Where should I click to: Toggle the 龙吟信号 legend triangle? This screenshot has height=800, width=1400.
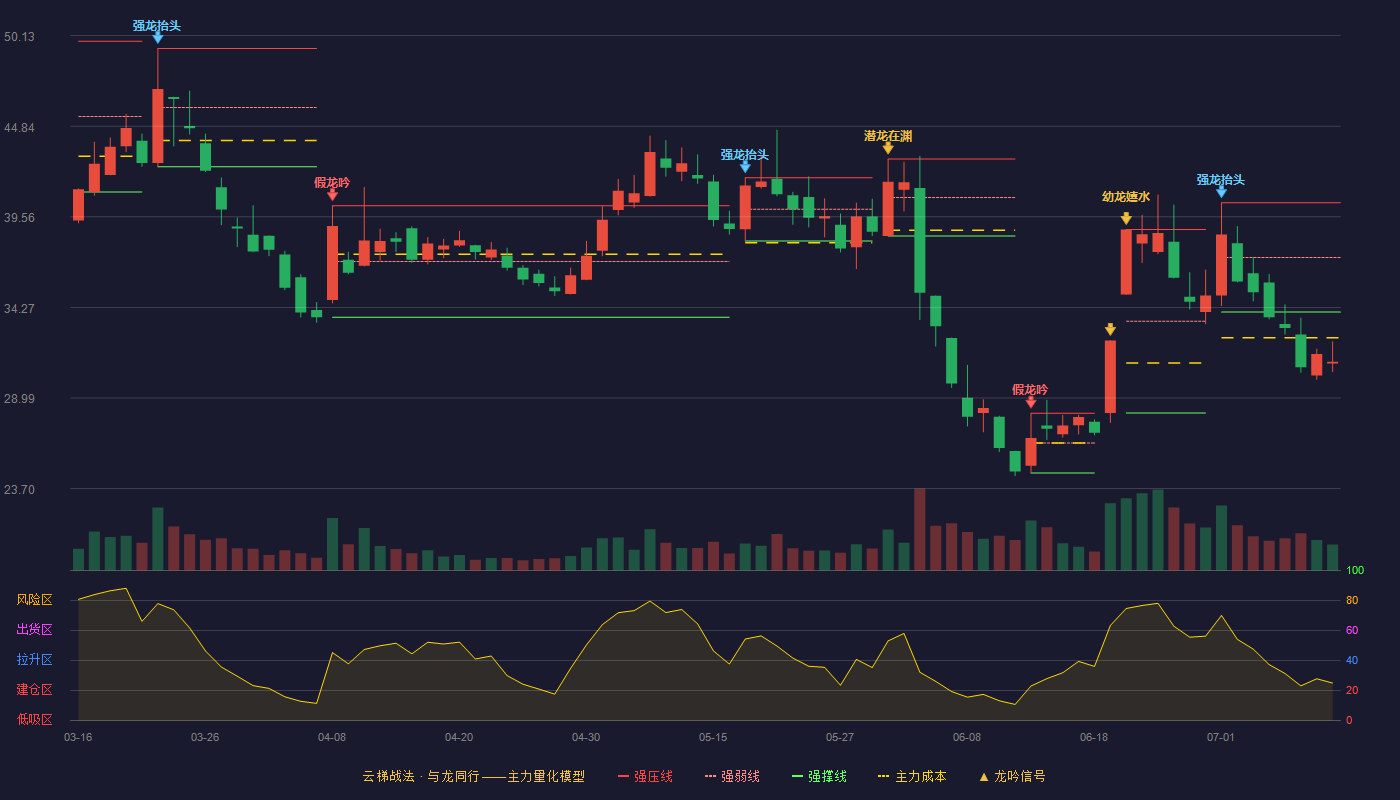[x=983, y=776]
